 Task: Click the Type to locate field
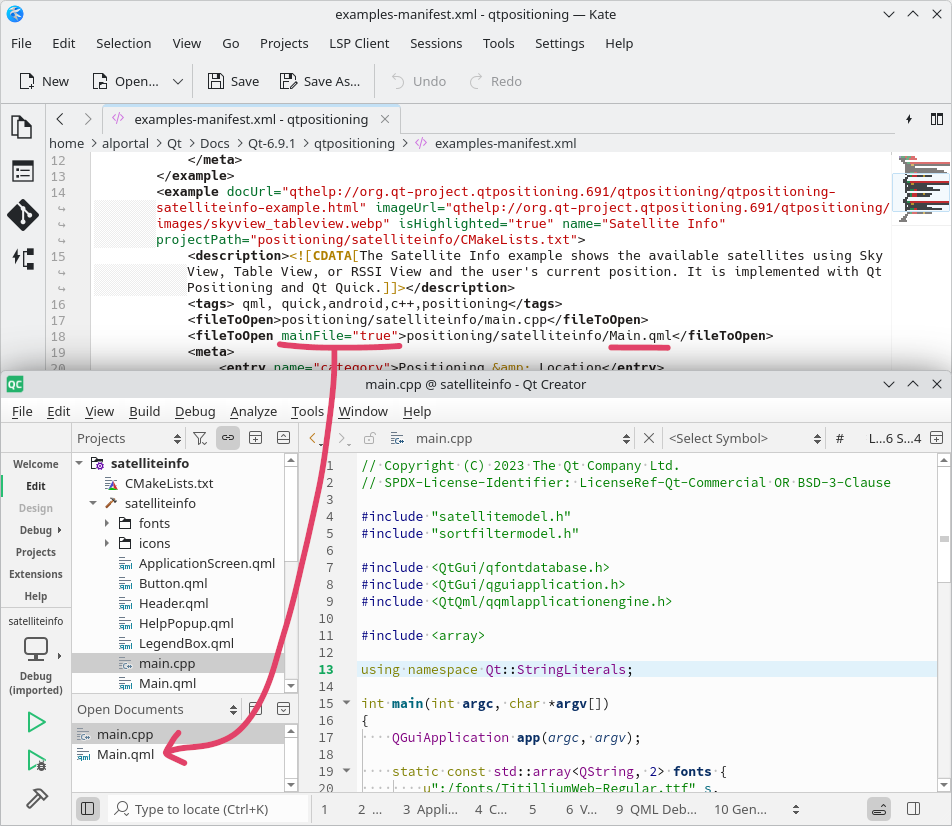click(209, 809)
